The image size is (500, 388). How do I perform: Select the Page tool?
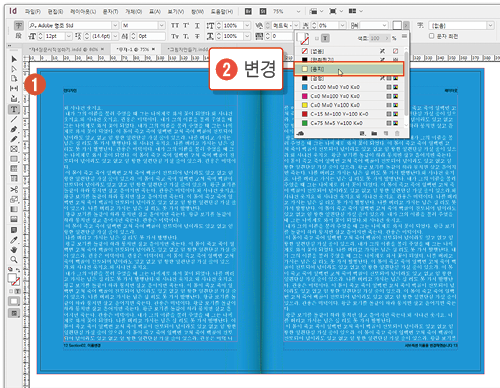point(14,79)
